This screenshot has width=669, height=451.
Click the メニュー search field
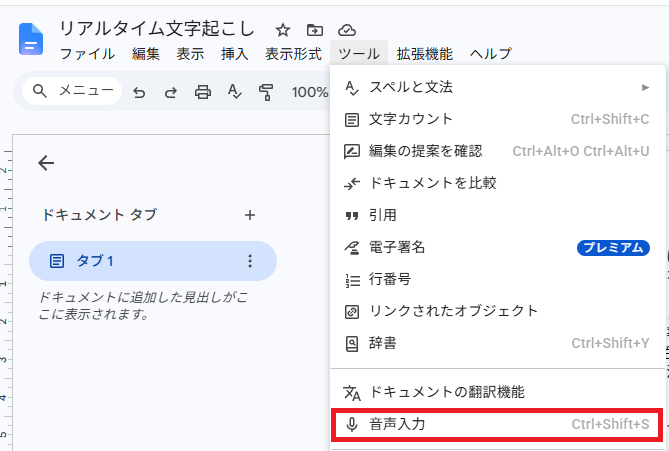73,91
